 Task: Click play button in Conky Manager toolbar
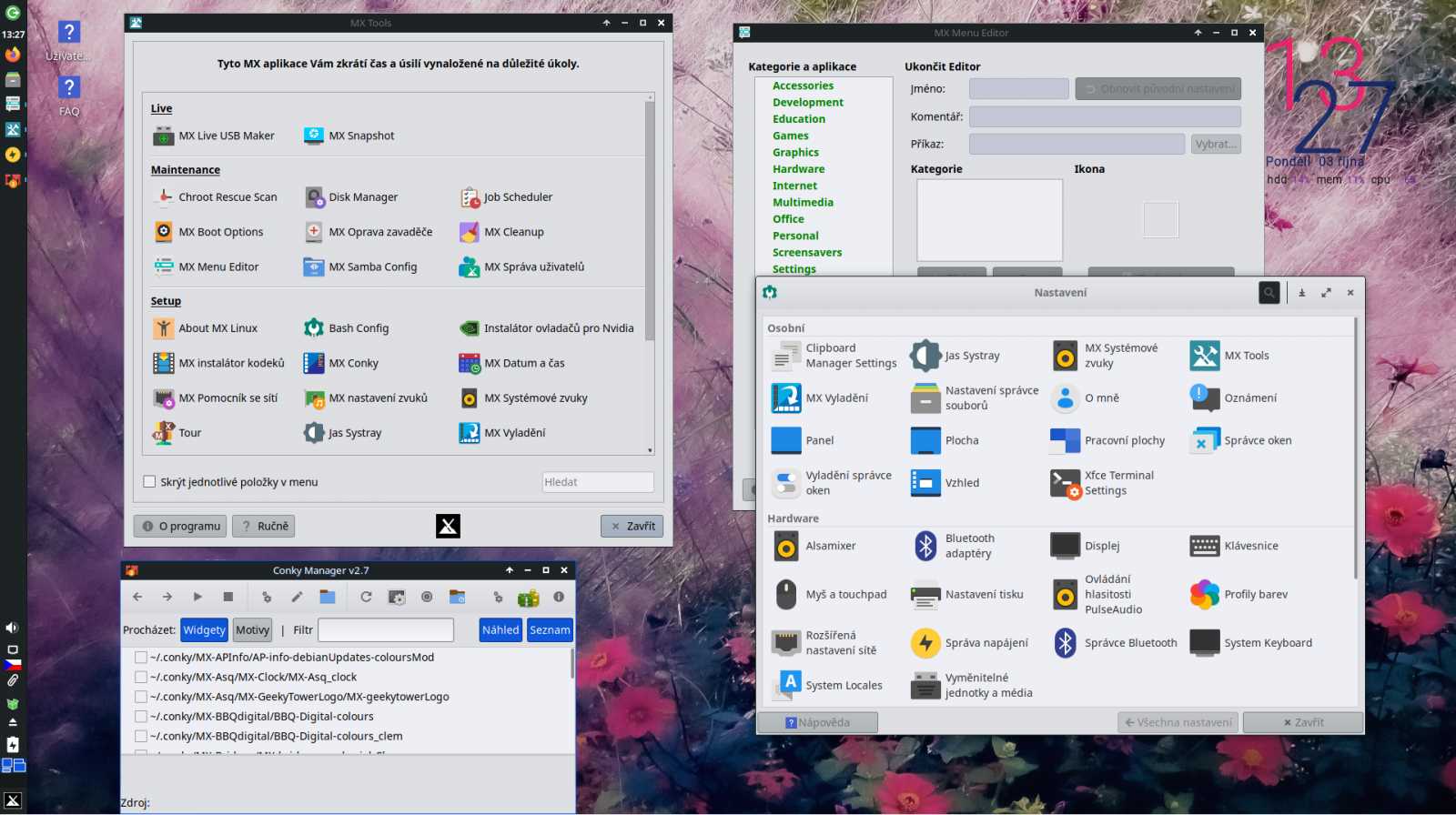pyautogui.click(x=197, y=598)
